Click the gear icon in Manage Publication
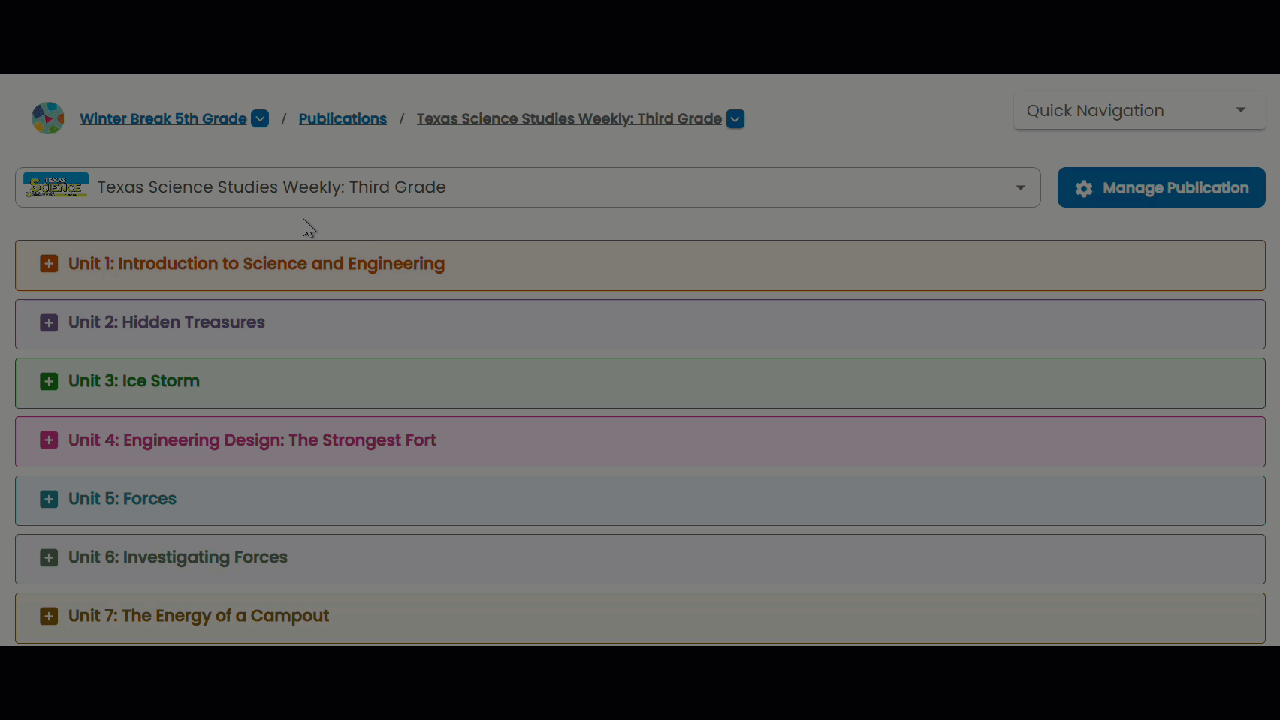Screen dimensions: 1280x720 pyautogui.click(x=1084, y=188)
